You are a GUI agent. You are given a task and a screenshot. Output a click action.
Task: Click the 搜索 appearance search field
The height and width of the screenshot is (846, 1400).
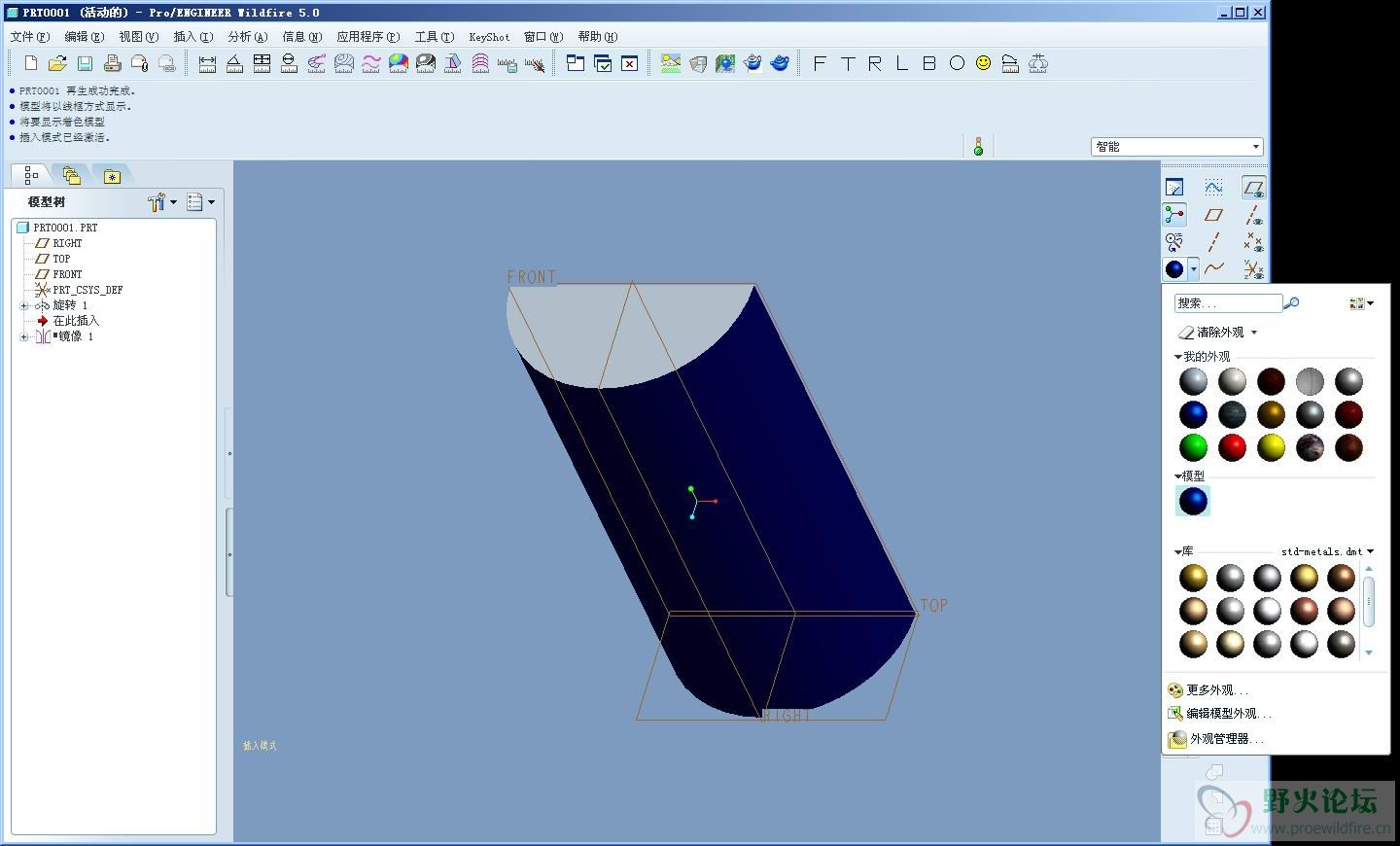pos(1228,303)
